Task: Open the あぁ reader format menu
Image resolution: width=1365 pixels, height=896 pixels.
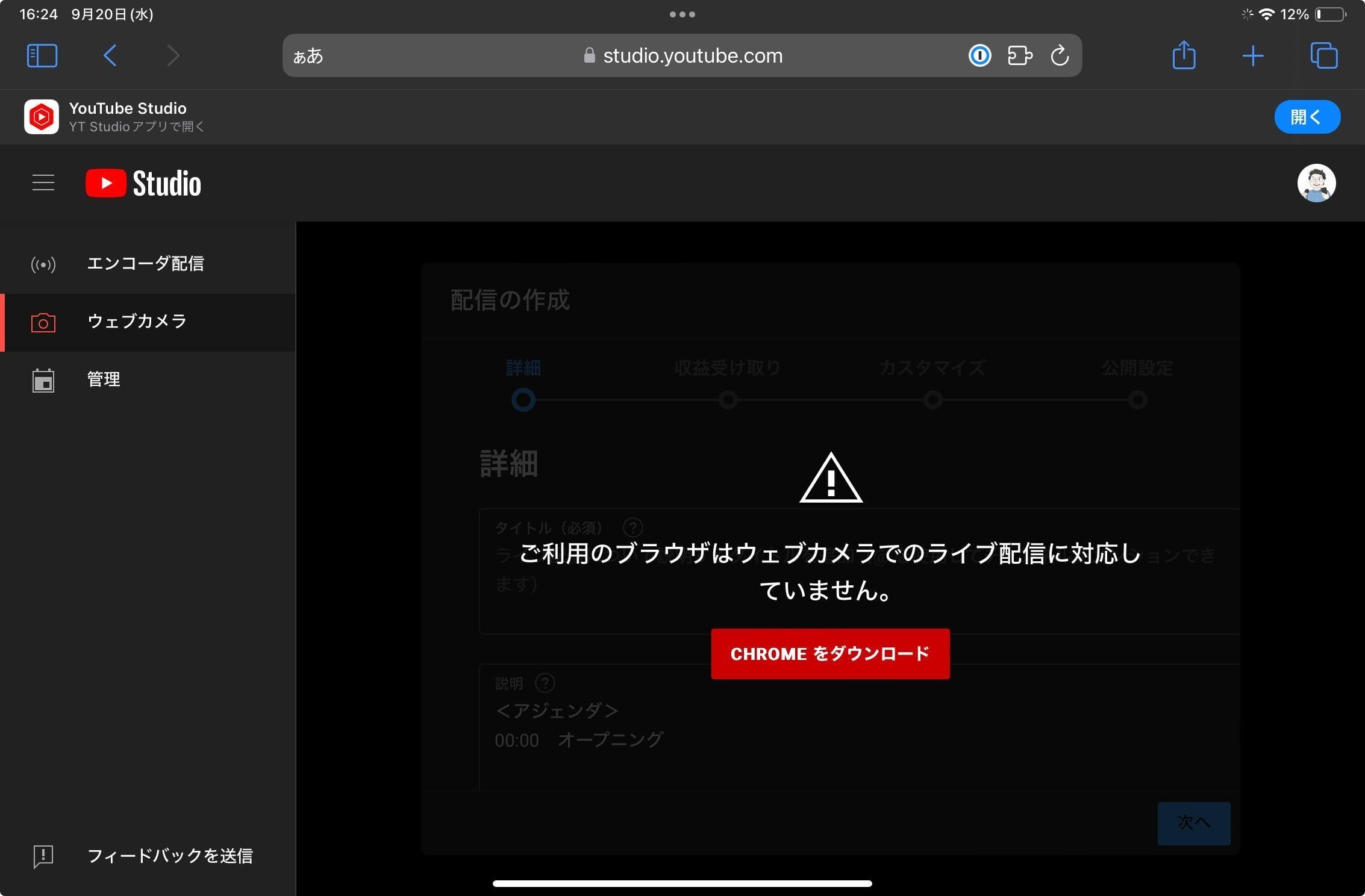Action: point(308,56)
